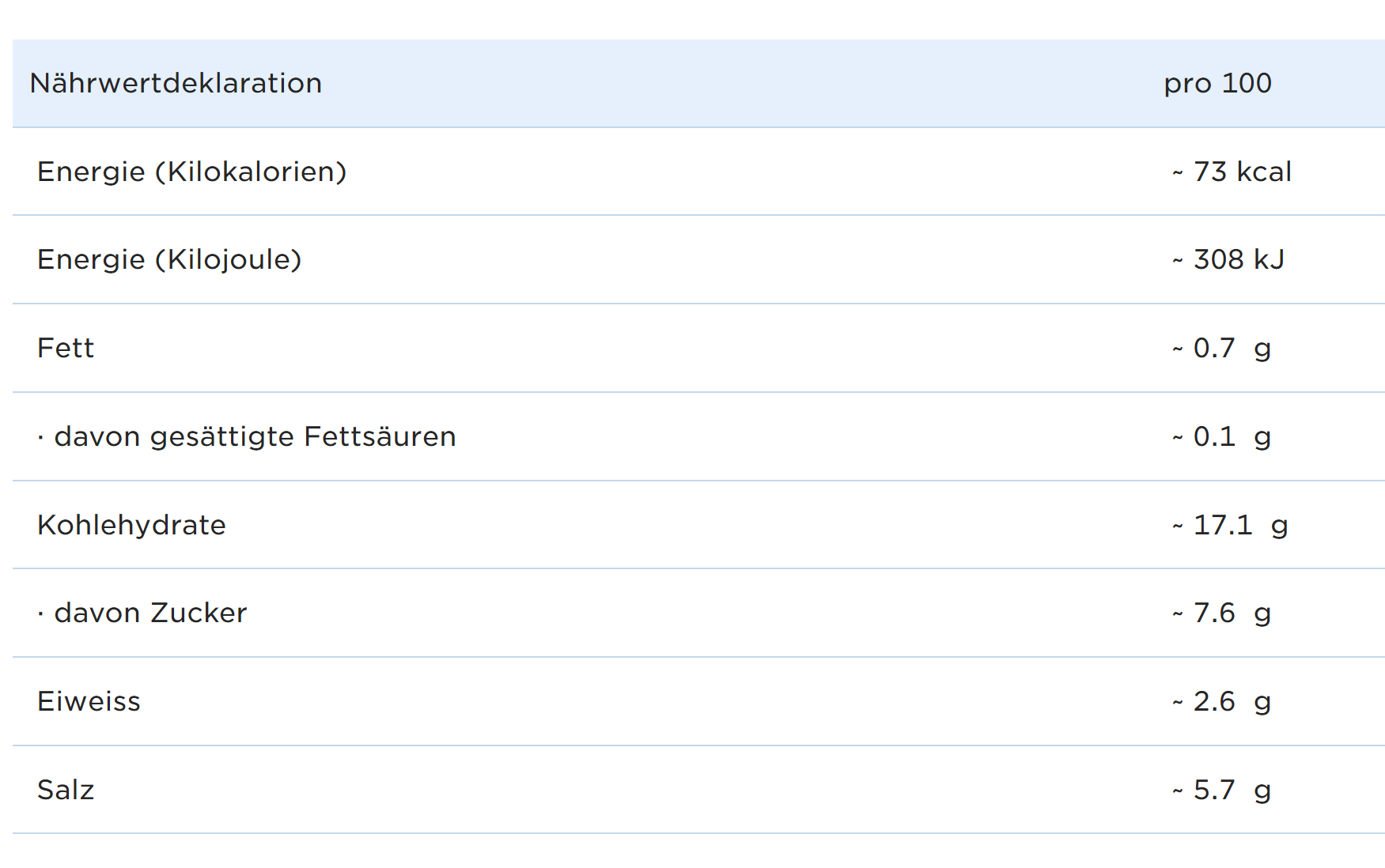
Task: Click the 'pro 100' column header
Action: pyautogui.click(x=1217, y=83)
